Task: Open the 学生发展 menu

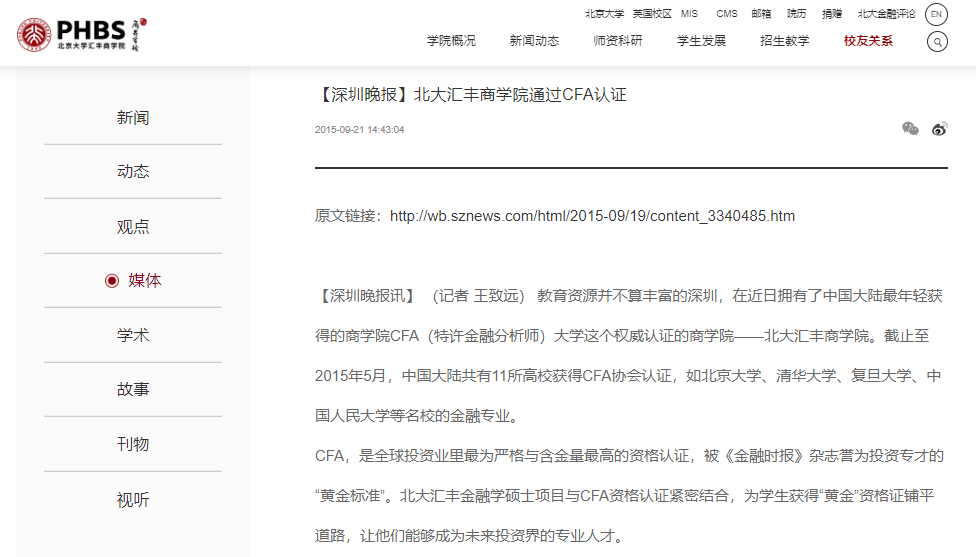Action: 701,41
